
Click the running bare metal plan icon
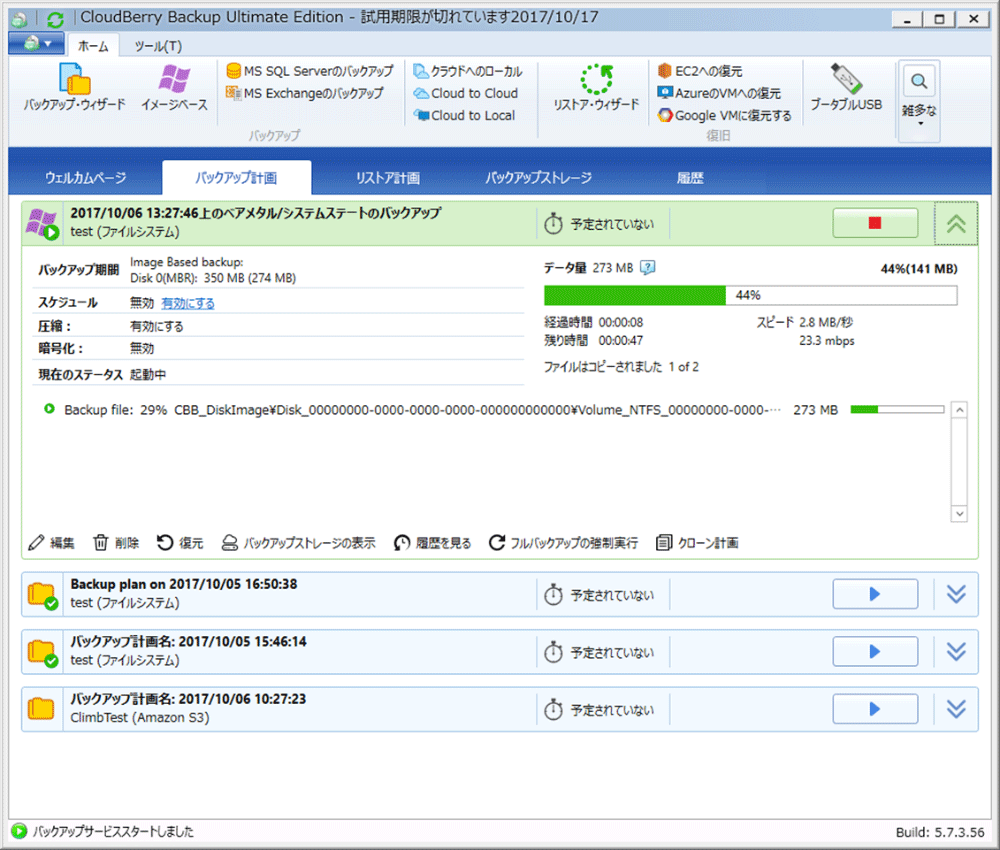click(x=42, y=224)
